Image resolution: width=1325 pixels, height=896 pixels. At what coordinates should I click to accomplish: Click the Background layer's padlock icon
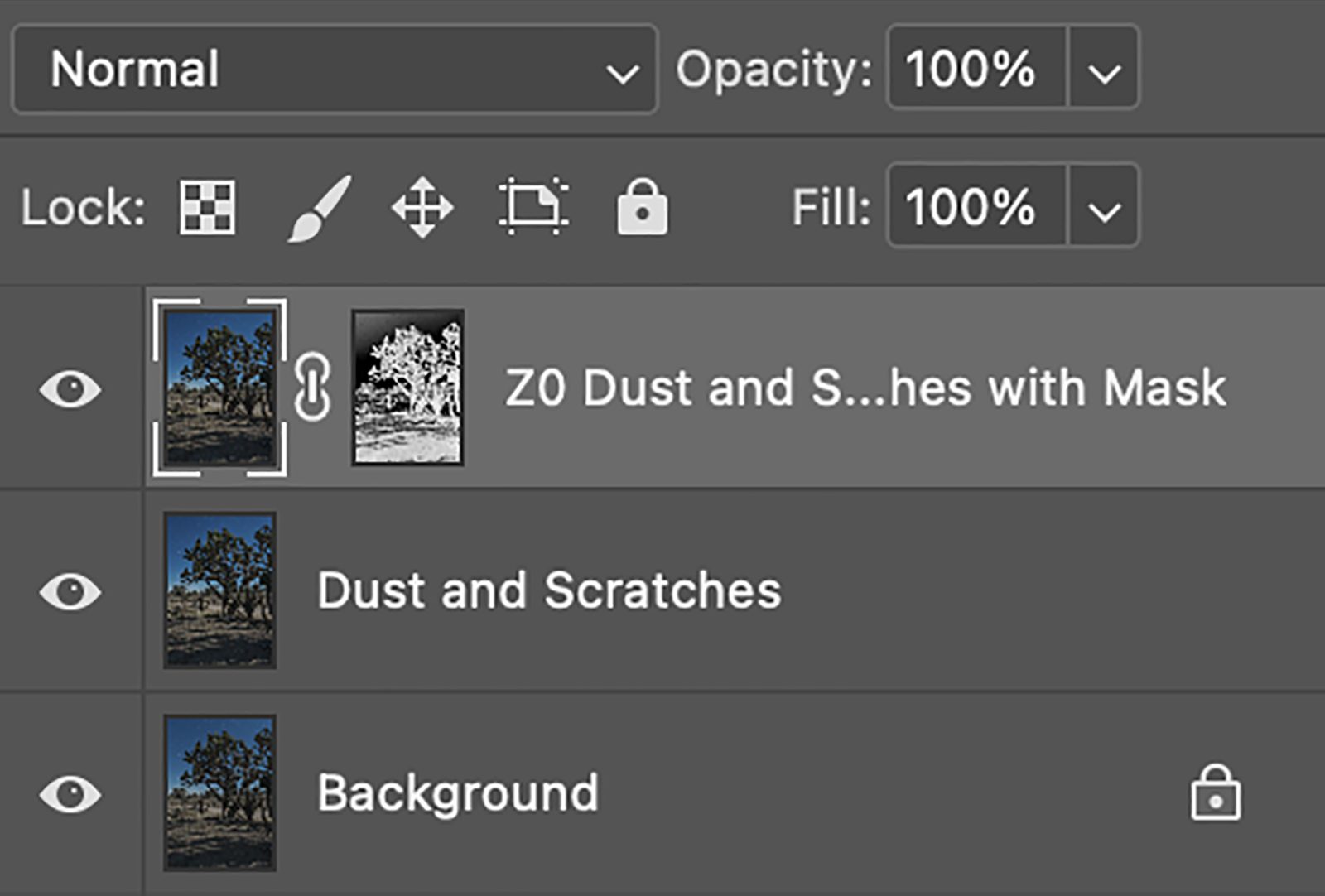coord(1215,793)
